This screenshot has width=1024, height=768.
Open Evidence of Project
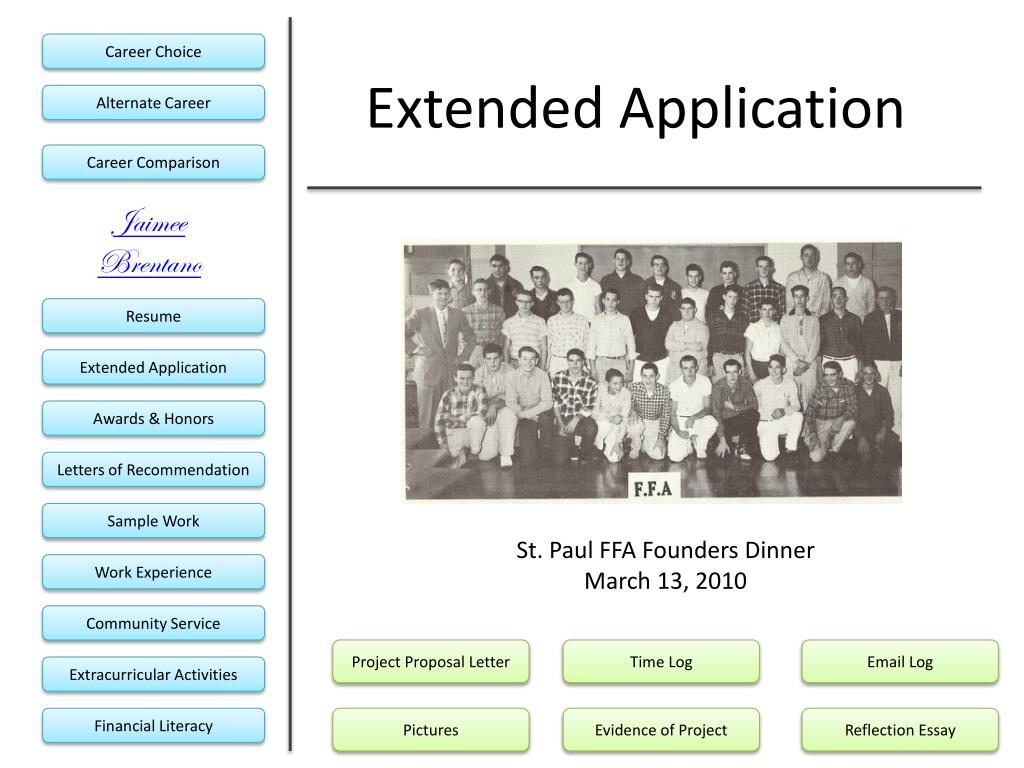pyautogui.click(x=661, y=730)
